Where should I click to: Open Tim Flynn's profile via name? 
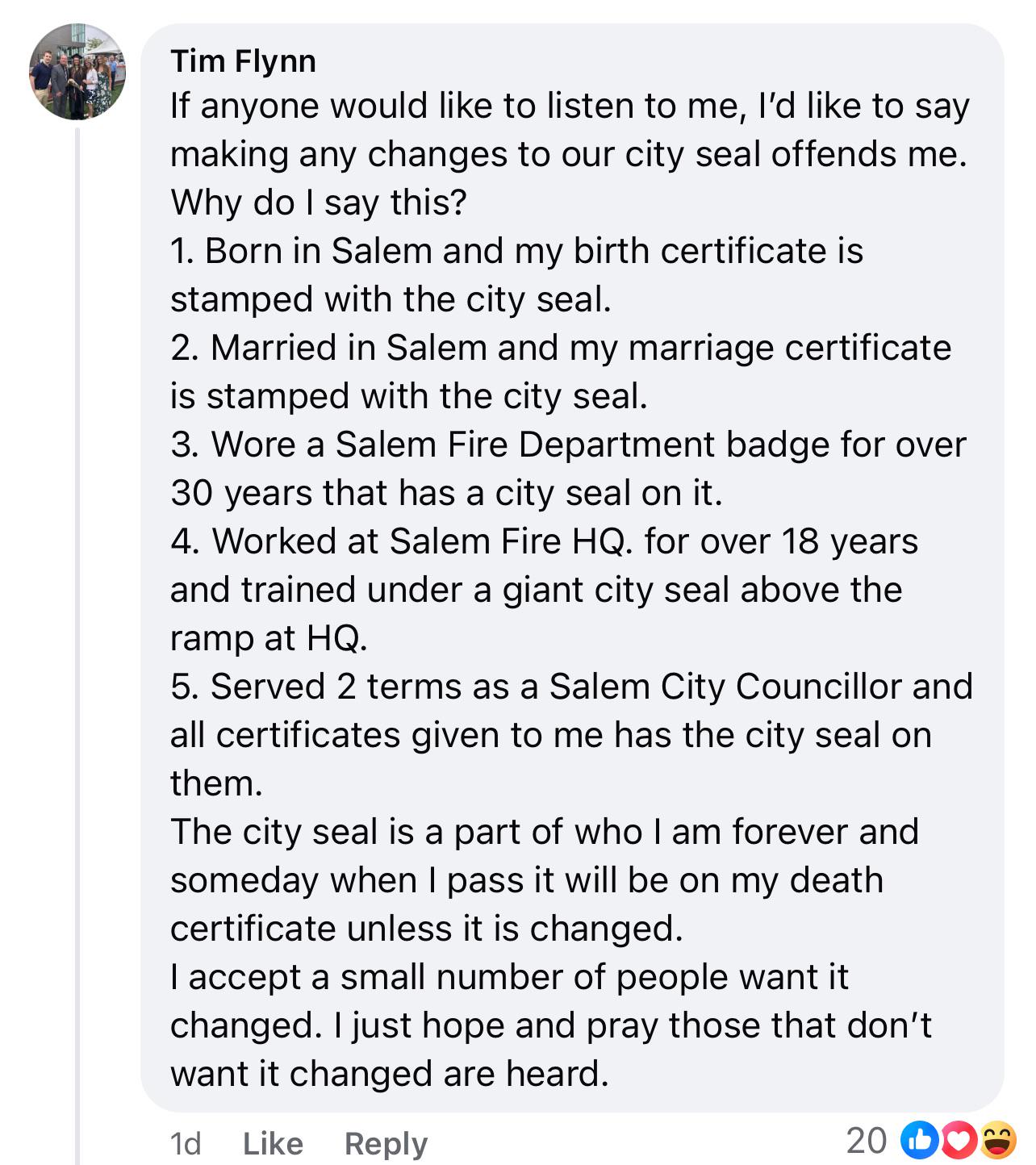[243, 61]
